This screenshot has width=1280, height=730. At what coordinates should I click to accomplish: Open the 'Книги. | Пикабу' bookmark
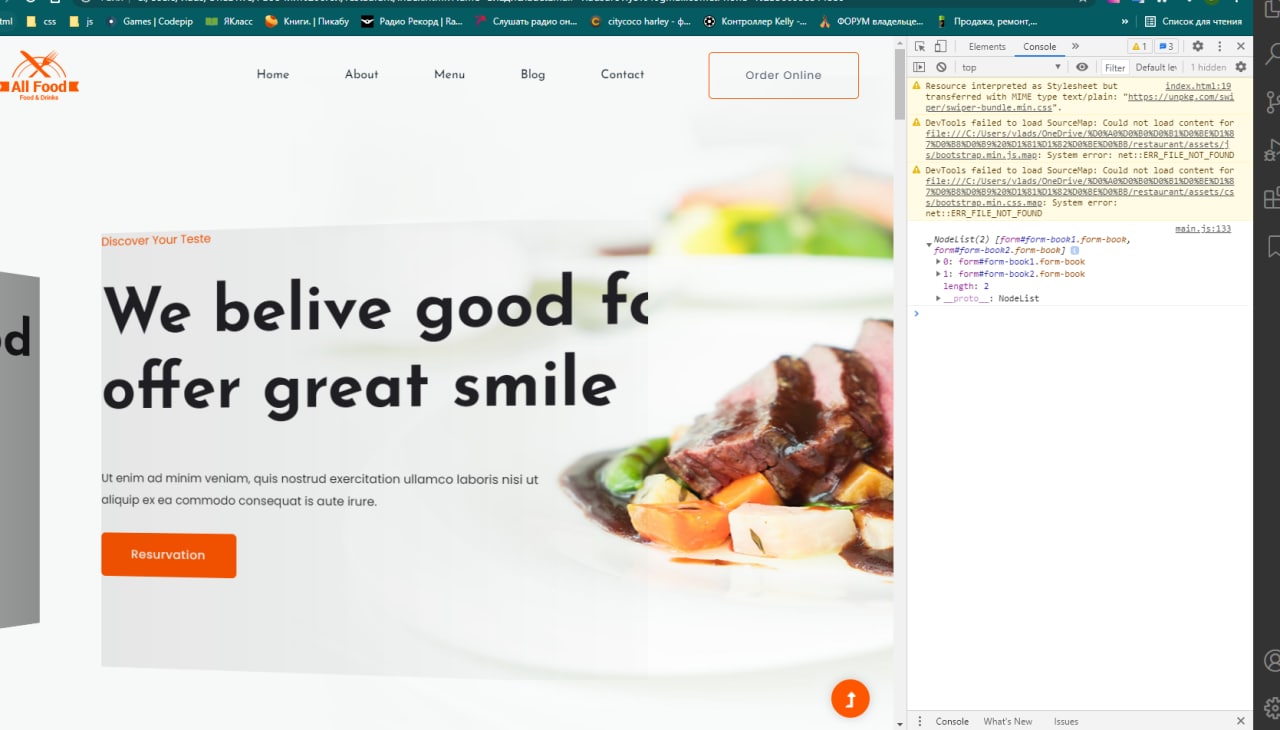307,21
